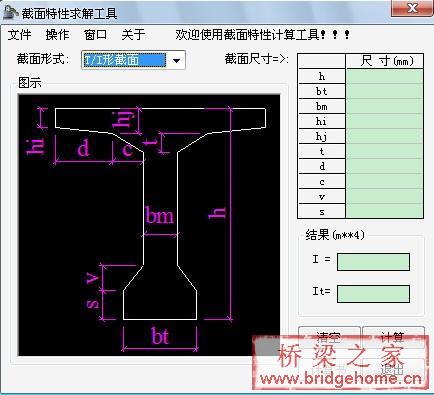The height and width of the screenshot is (395, 434).
Task: Click the hj dimension input cell
Action: 385,136
